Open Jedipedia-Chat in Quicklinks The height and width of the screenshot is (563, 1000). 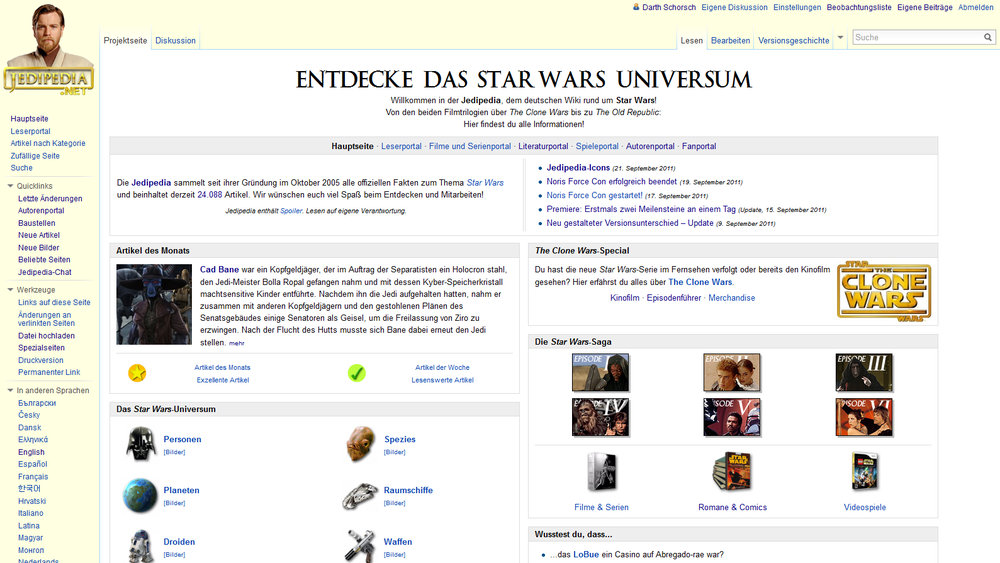[45, 272]
